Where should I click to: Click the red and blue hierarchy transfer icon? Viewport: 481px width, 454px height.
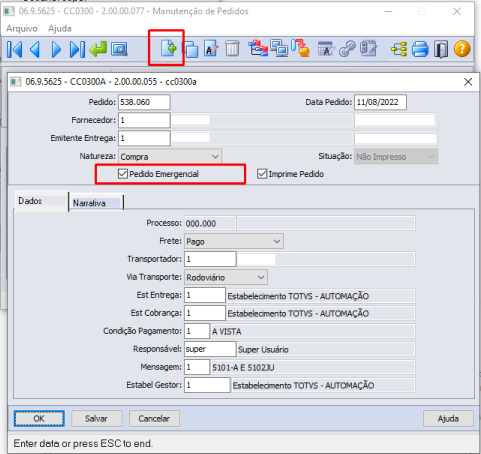pyautogui.click(x=258, y=48)
